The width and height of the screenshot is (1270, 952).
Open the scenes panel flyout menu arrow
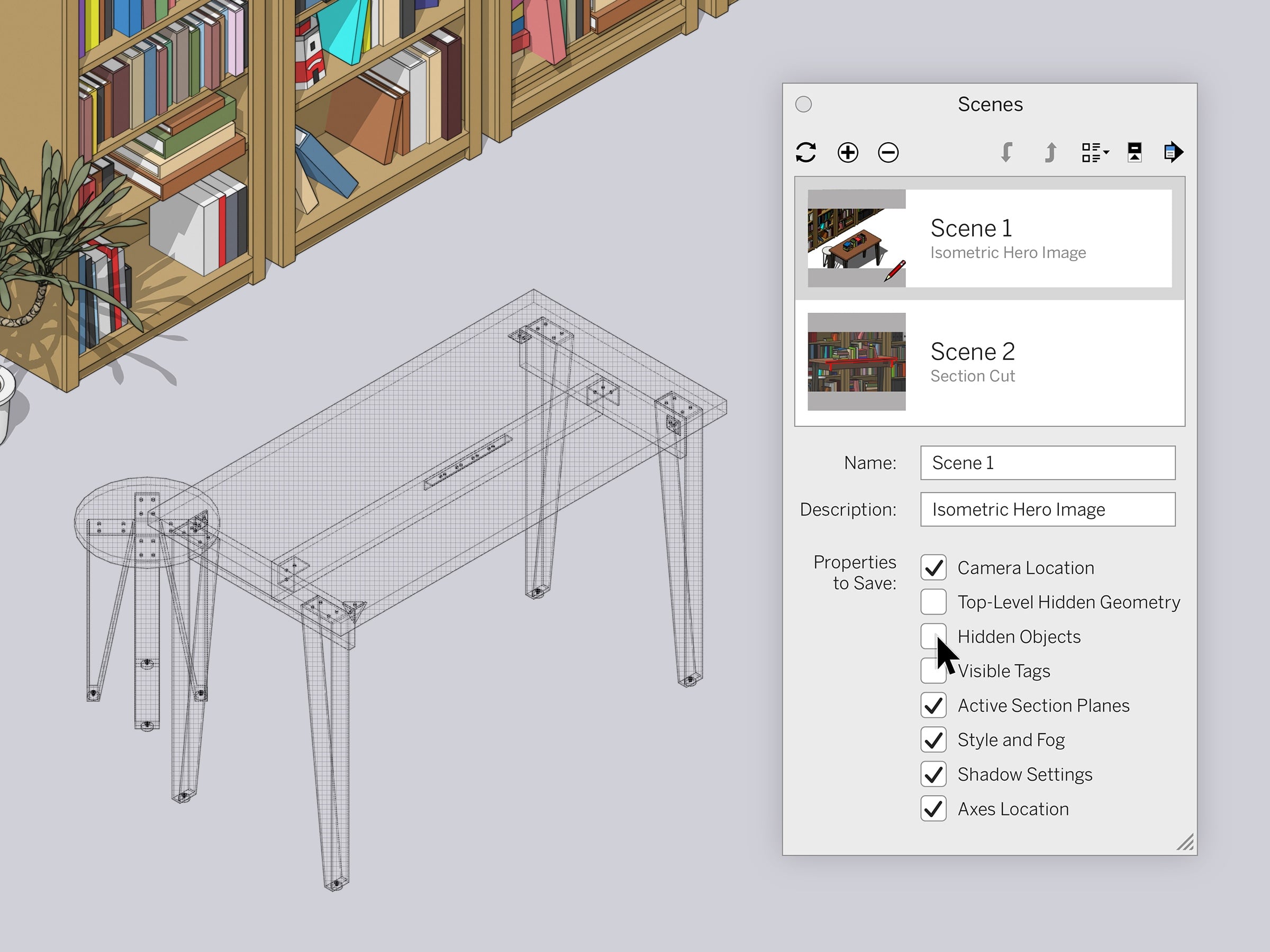(1173, 153)
